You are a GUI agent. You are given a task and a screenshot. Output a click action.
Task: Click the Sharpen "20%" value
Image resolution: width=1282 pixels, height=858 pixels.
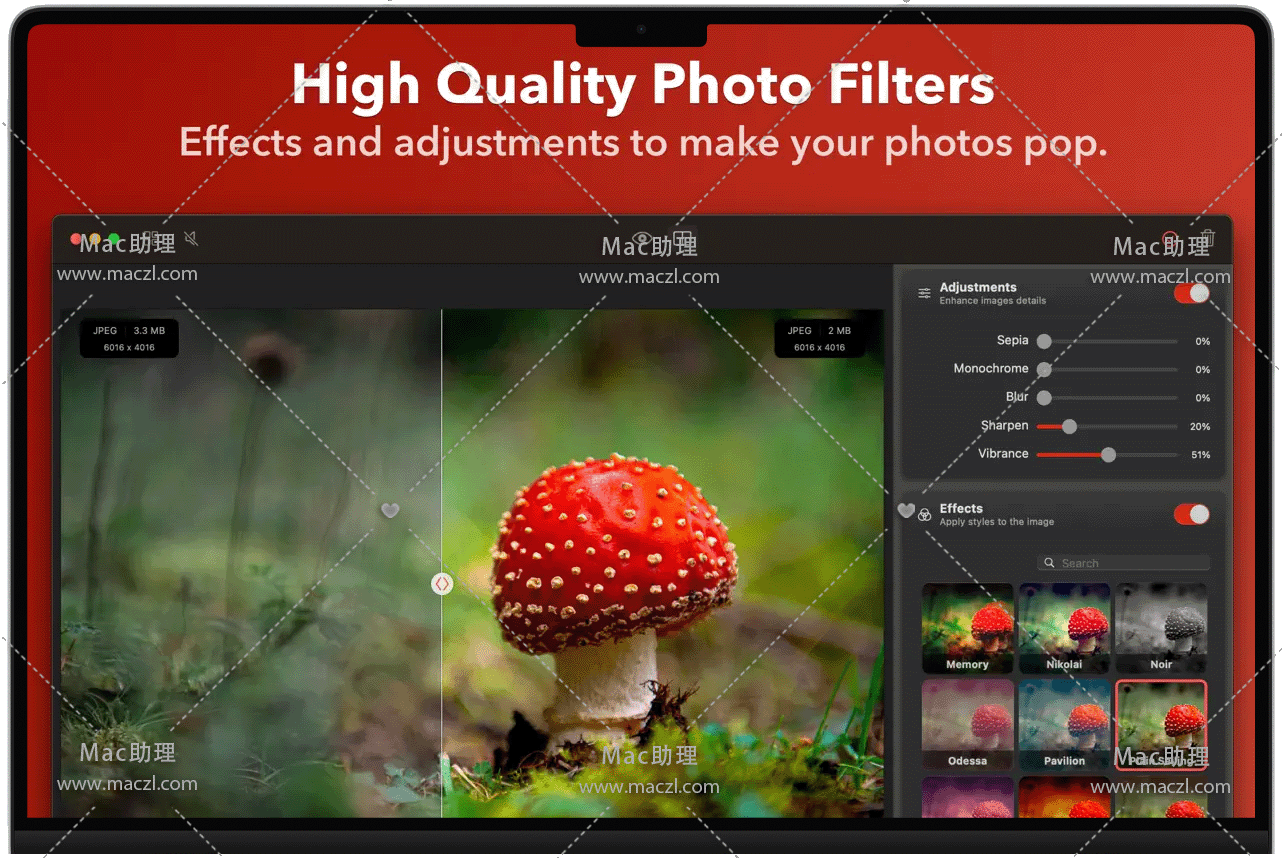coord(1200,427)
